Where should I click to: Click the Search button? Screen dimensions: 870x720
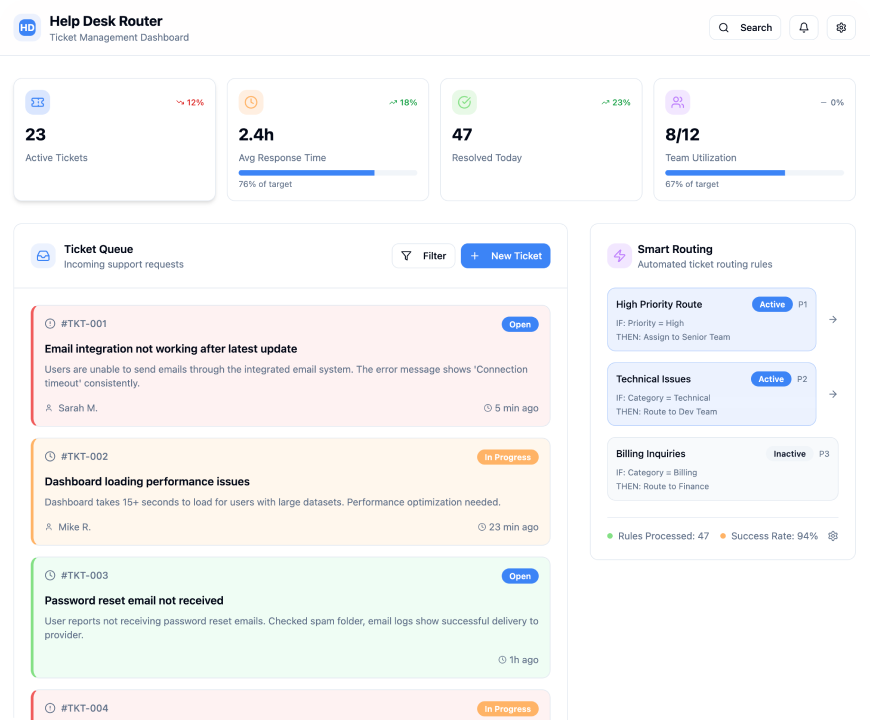(745, 28)
